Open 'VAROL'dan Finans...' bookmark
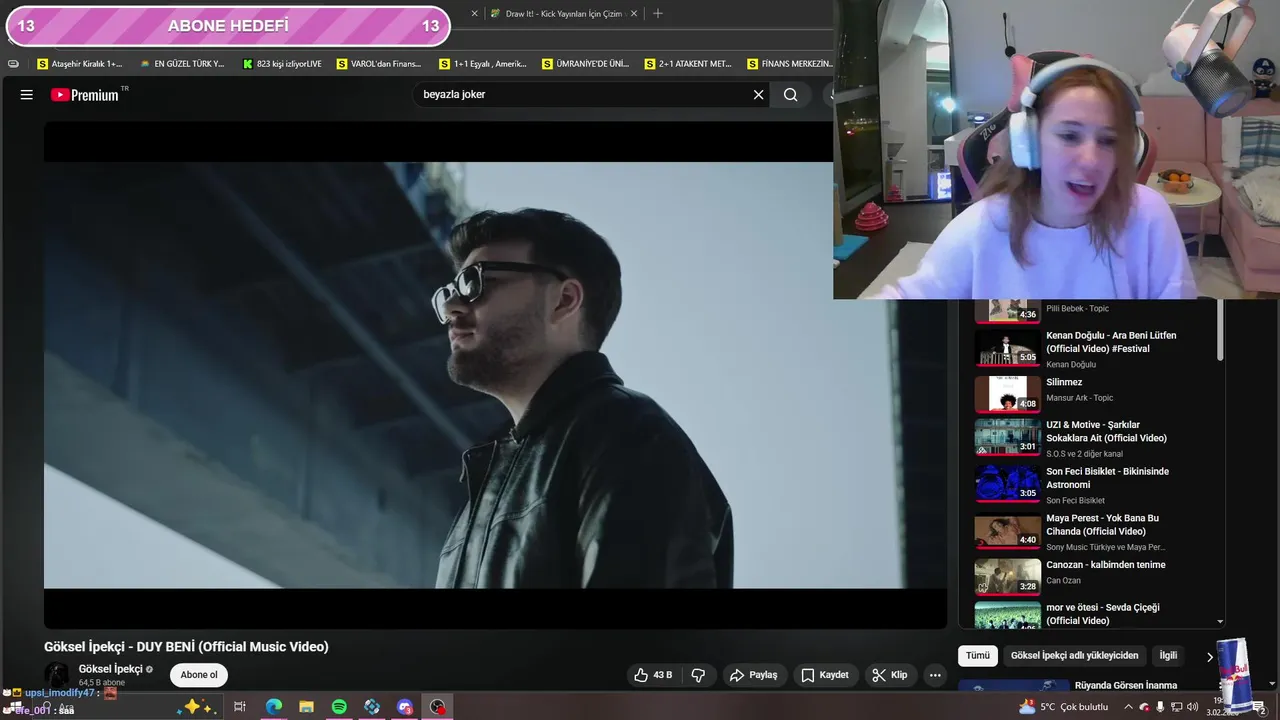 point(379,64)
